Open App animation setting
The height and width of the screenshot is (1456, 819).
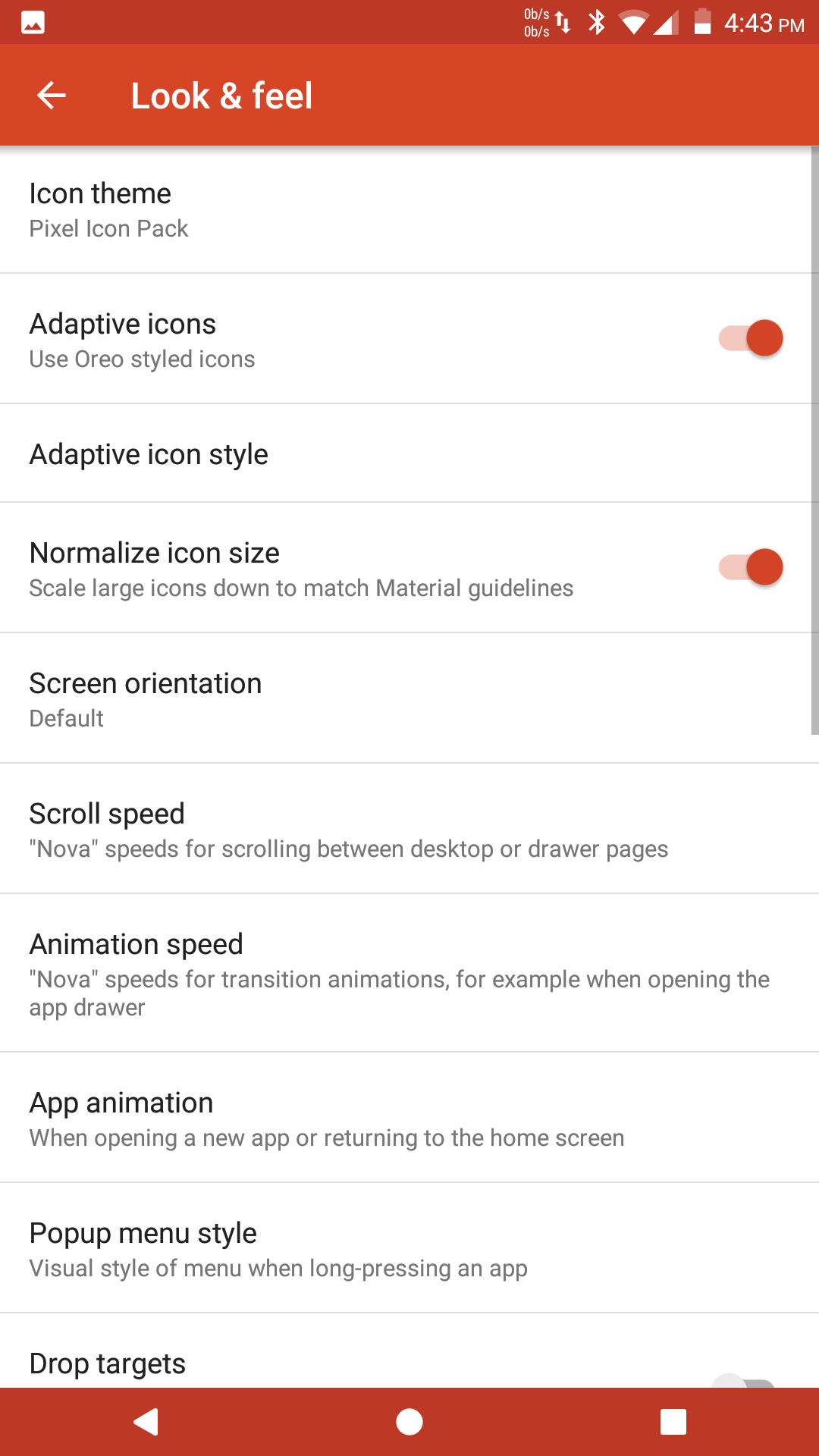tap(409, 1118)
